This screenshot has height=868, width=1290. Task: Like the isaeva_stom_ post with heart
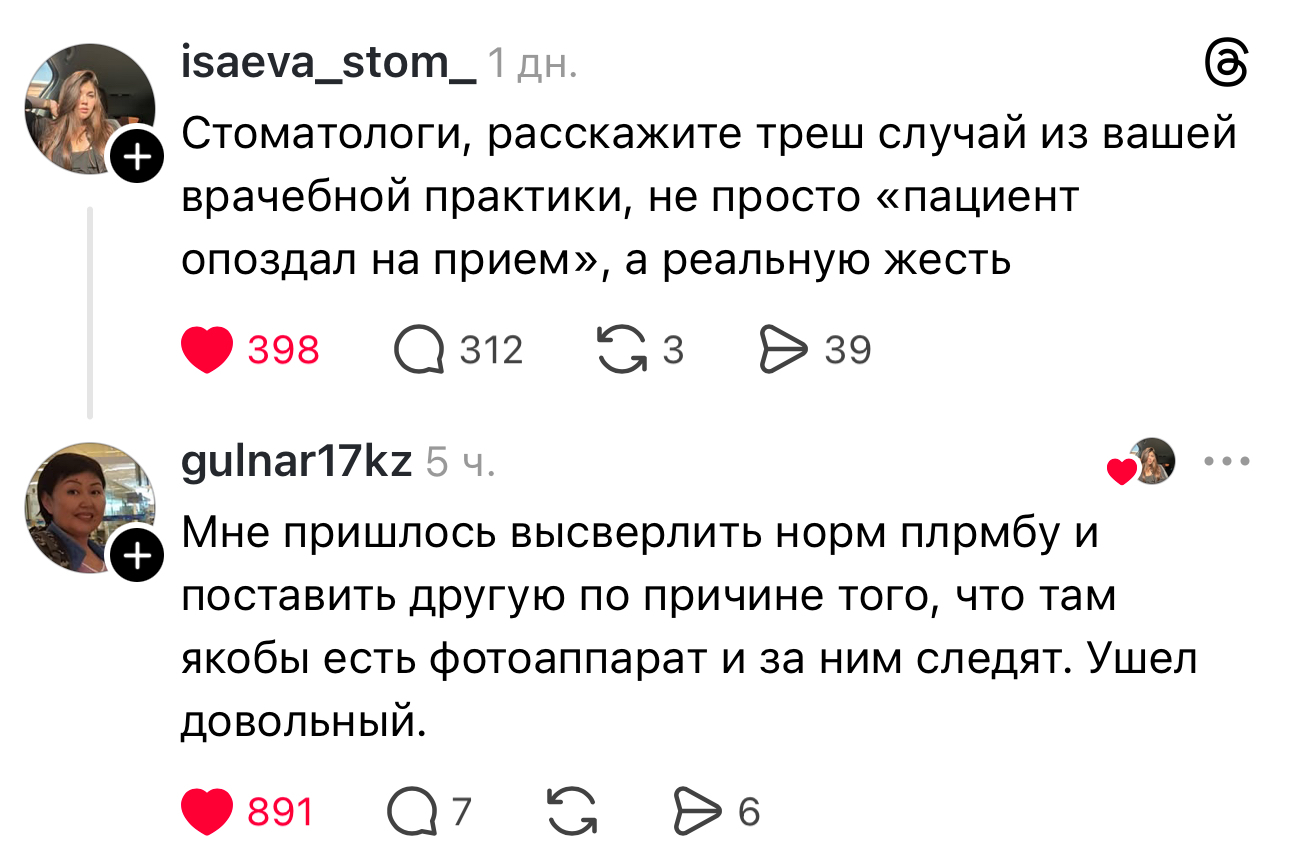coord(207,350)
